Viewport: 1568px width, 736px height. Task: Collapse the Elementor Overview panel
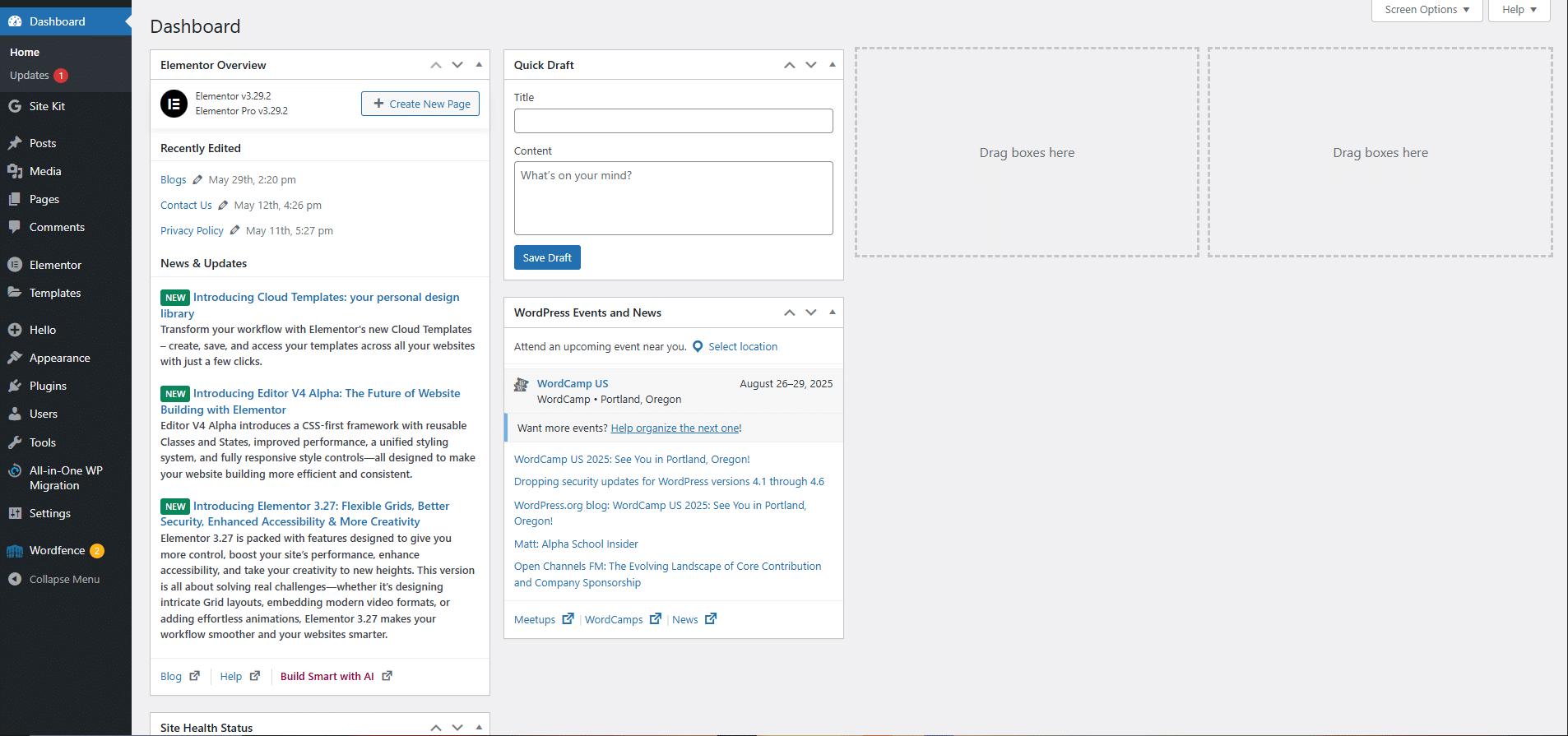(479, 65)
